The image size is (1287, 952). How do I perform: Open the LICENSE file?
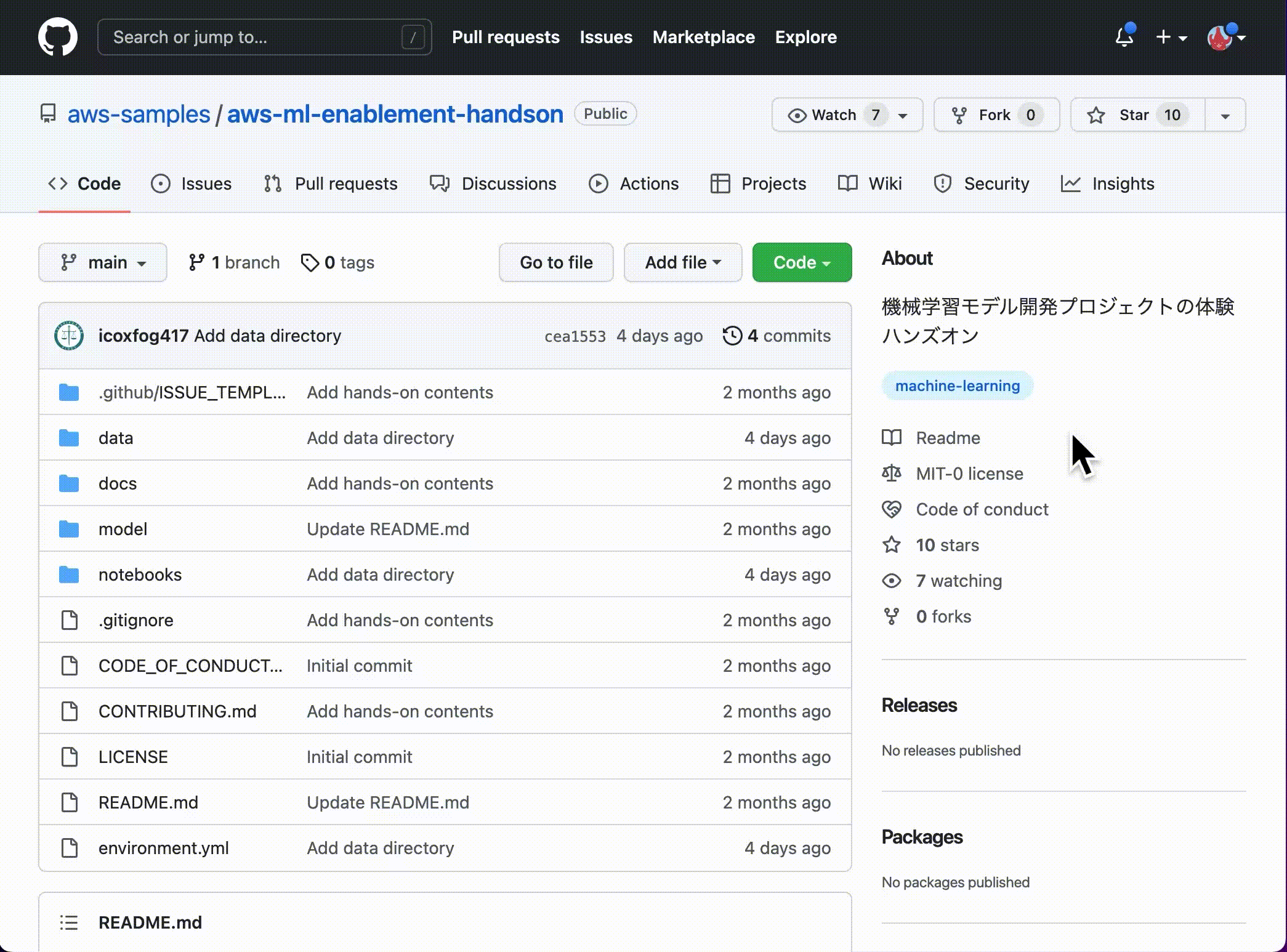(133, 757)
